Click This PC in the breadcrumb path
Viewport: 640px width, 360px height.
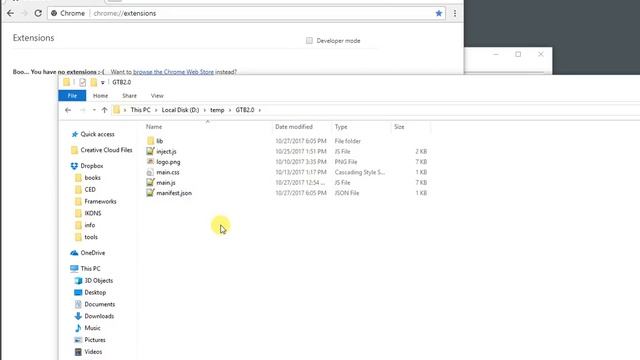pyautogui.click(x=140, y=110)
